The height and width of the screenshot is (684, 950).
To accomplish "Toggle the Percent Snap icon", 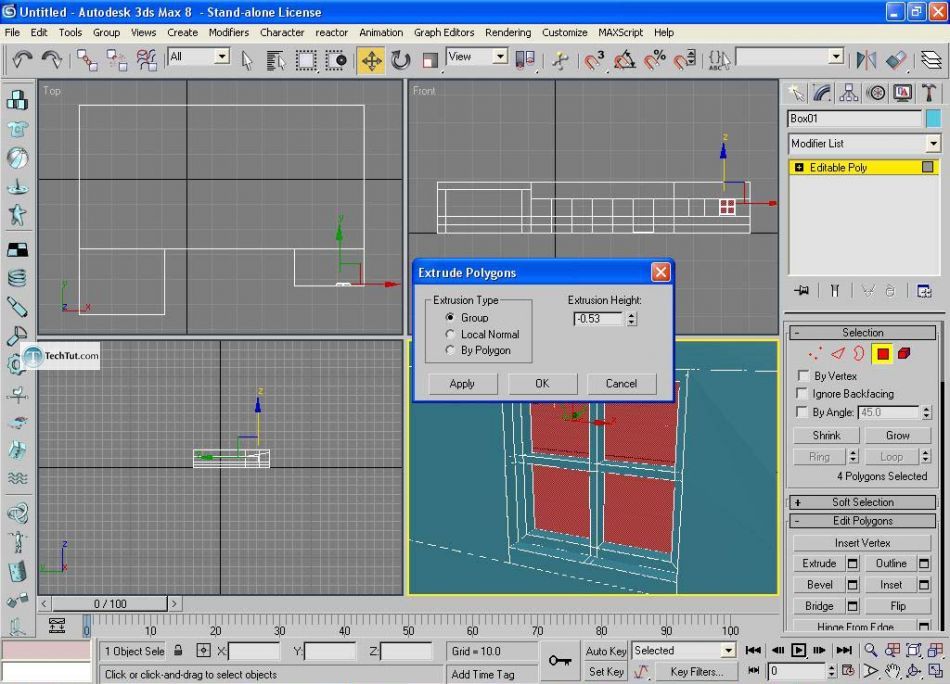I will pos(654,61).
